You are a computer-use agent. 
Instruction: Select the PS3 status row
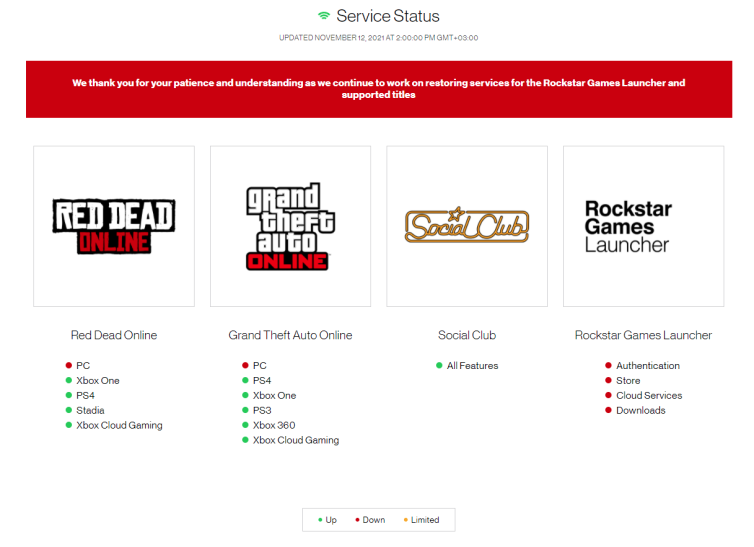(257, 410)
